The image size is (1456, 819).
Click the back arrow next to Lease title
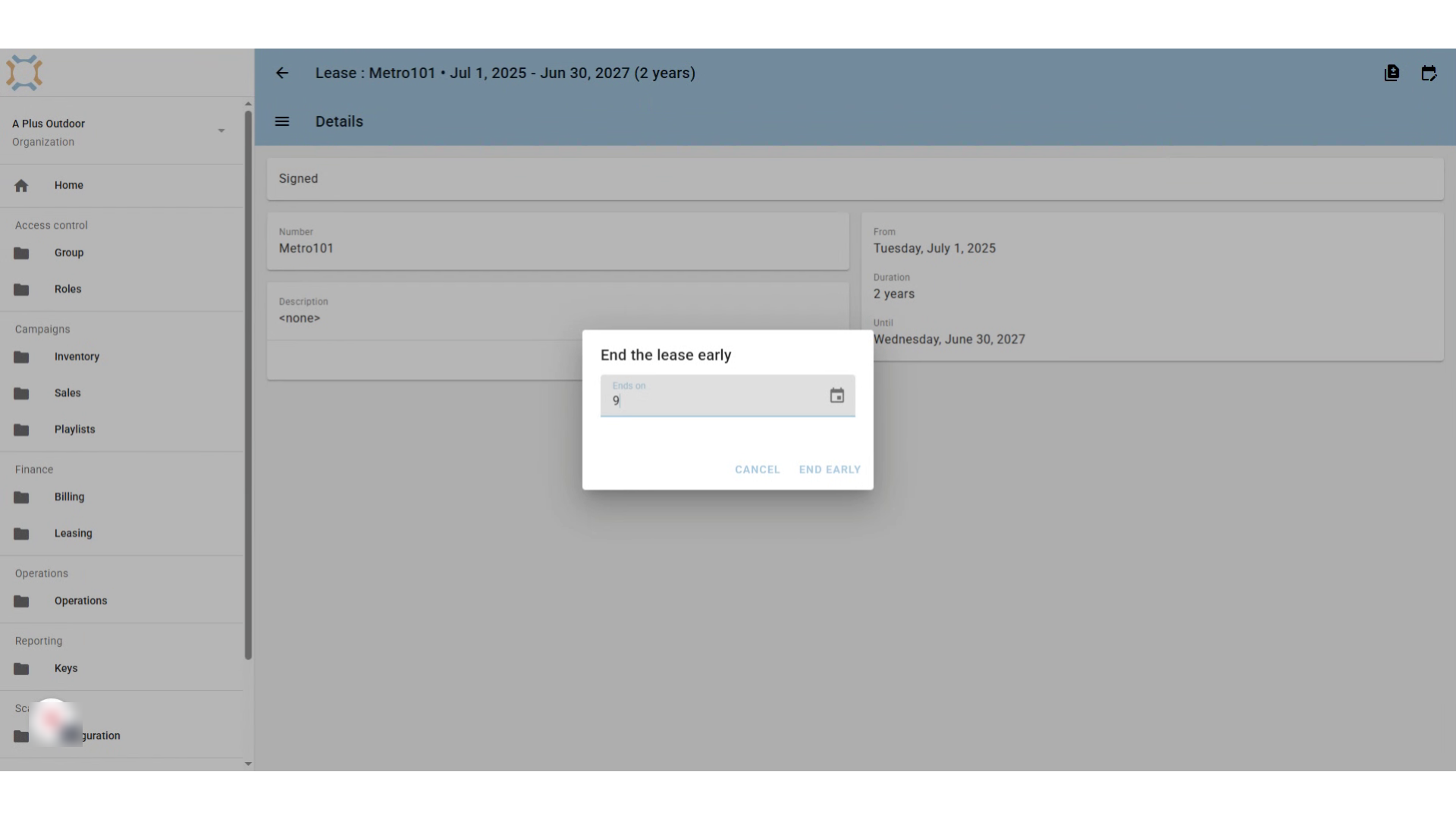[282, 73]
